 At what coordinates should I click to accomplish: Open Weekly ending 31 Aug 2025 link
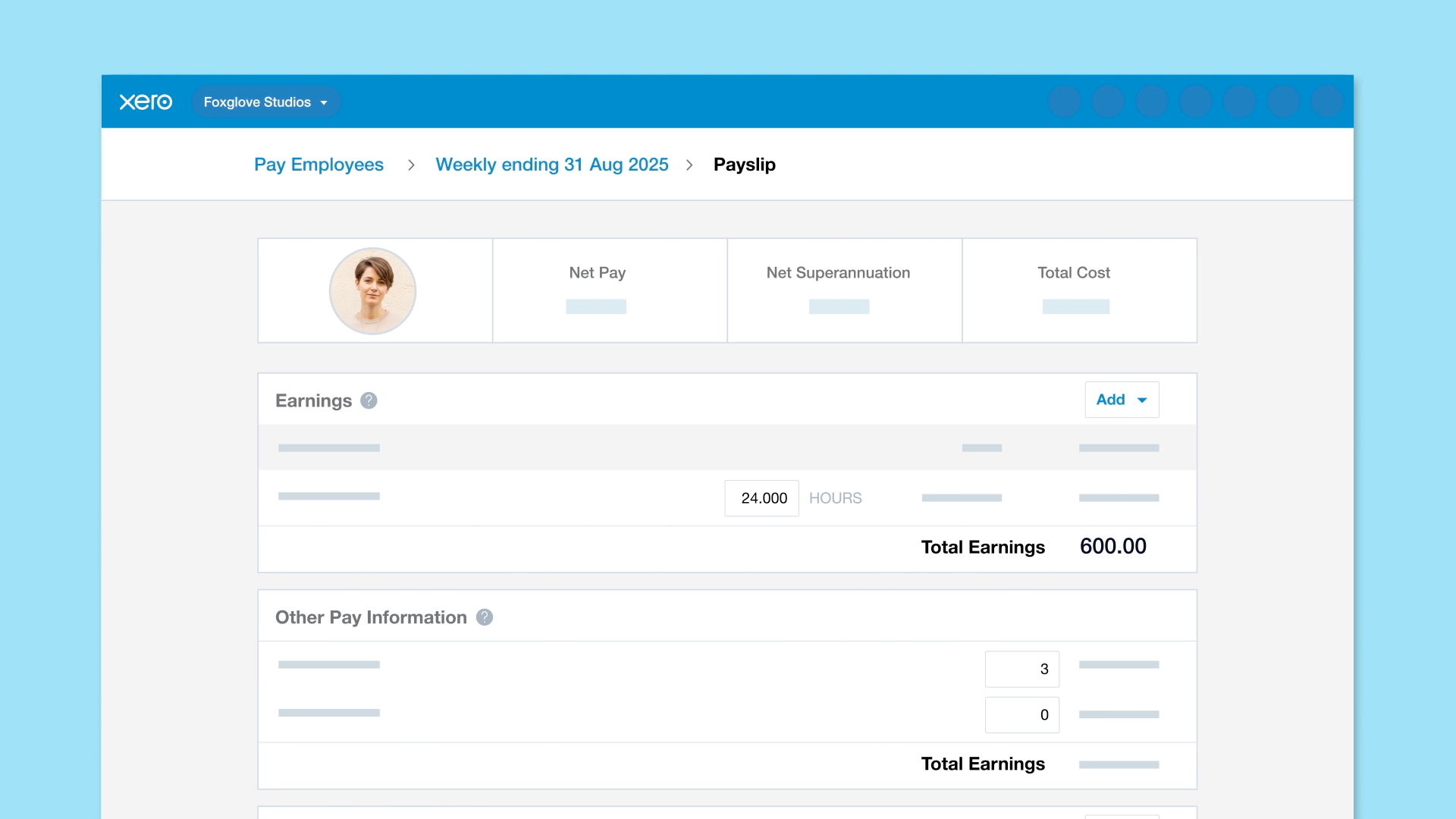(x=551, y=165)
